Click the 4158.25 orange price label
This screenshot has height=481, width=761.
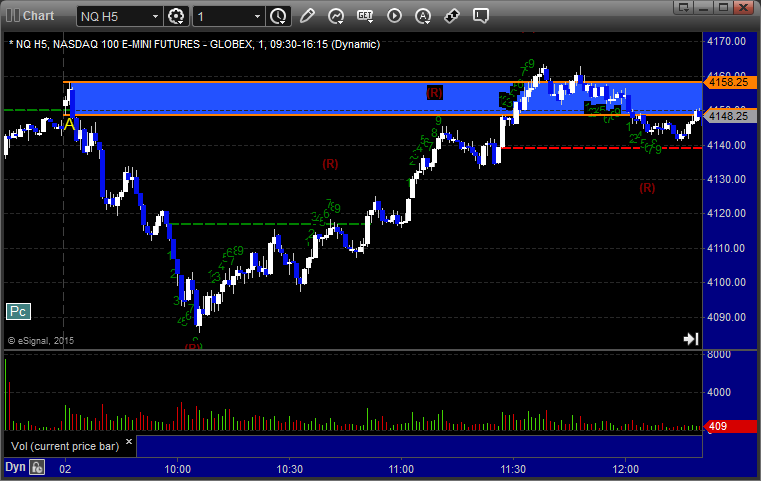(x=729, y=83)
